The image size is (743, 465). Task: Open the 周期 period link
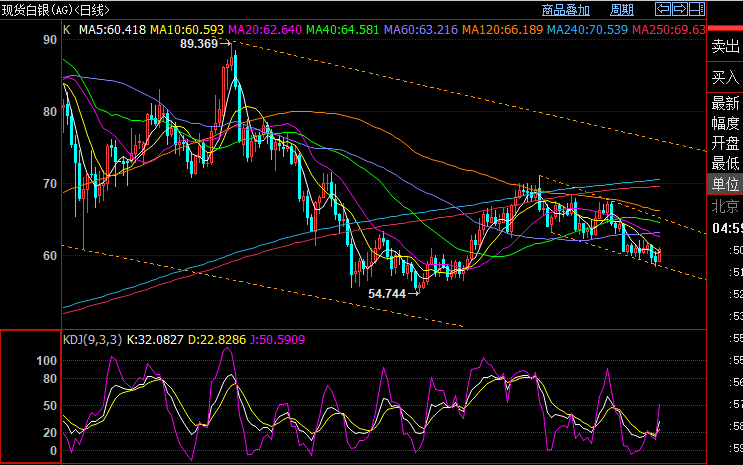pyautogui.click(x=622, y=10)
